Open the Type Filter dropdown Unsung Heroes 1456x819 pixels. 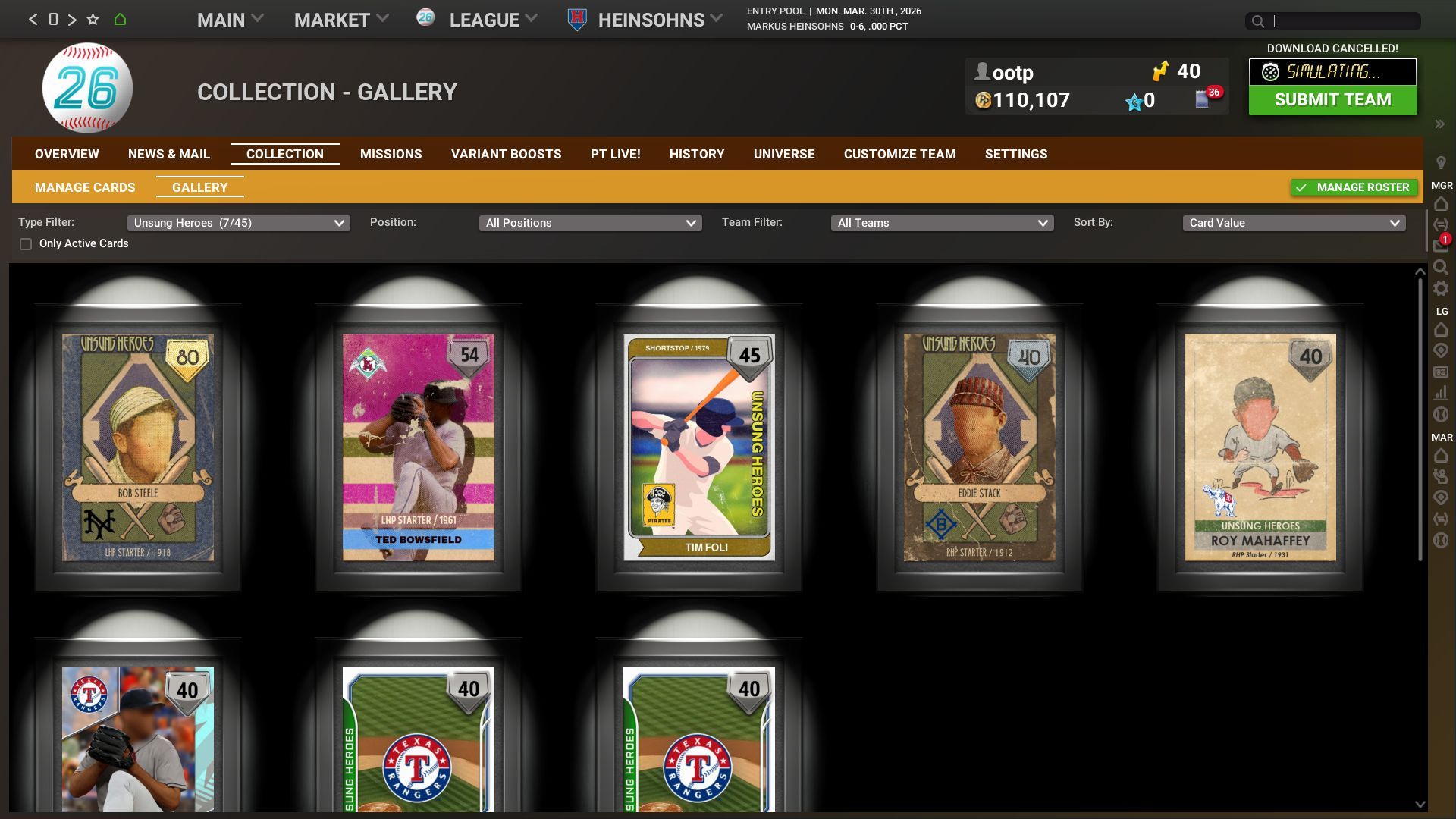(238, 223)
